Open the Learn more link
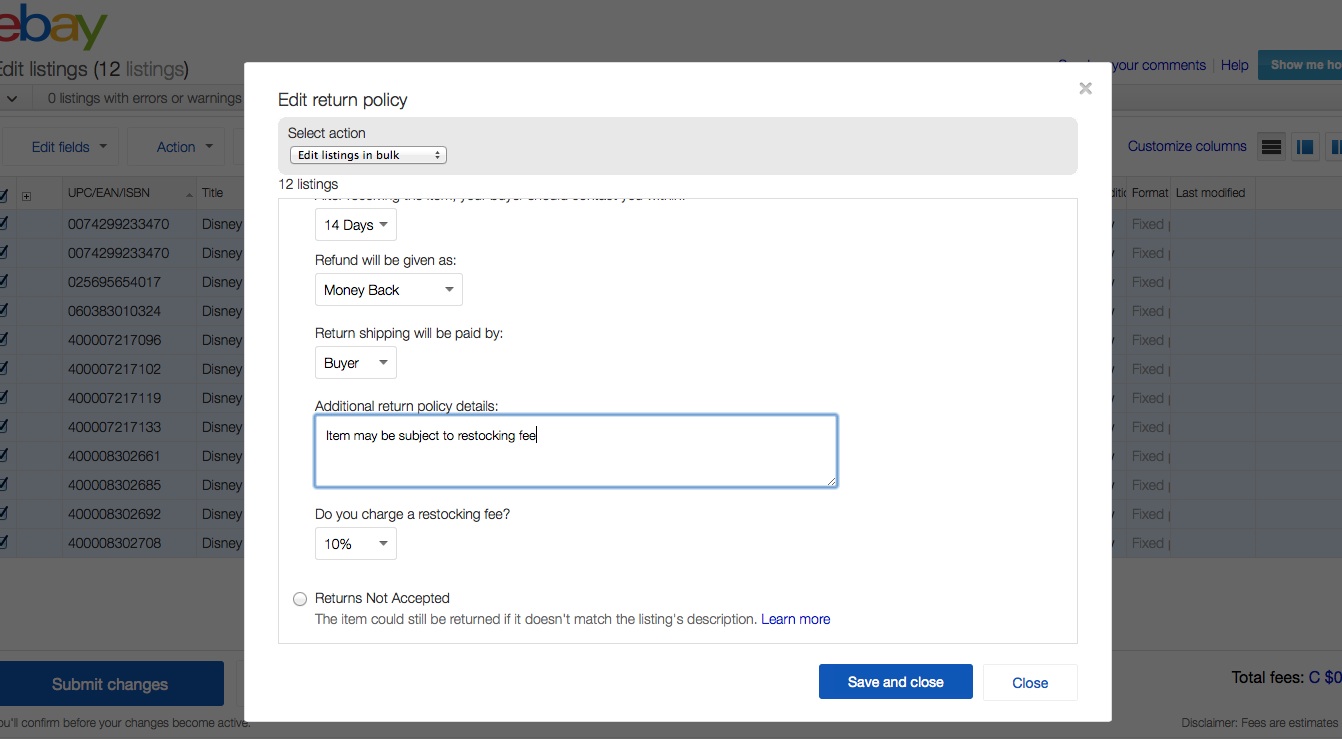 795,619
